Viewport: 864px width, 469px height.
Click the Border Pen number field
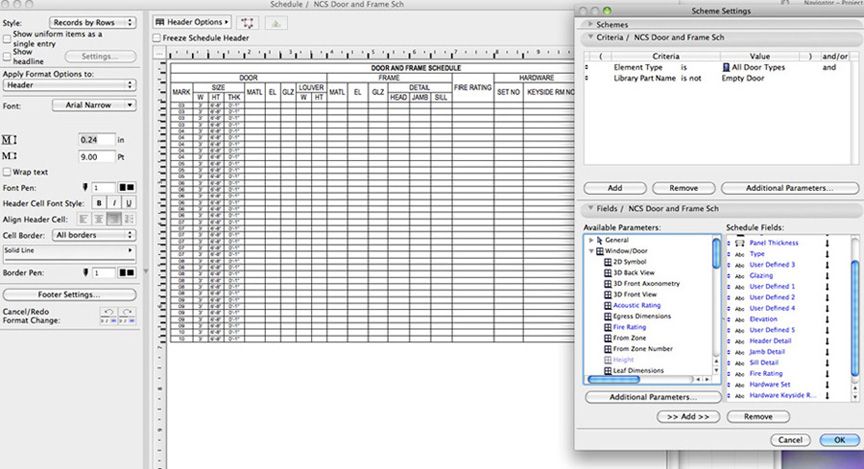pos(103,273)
